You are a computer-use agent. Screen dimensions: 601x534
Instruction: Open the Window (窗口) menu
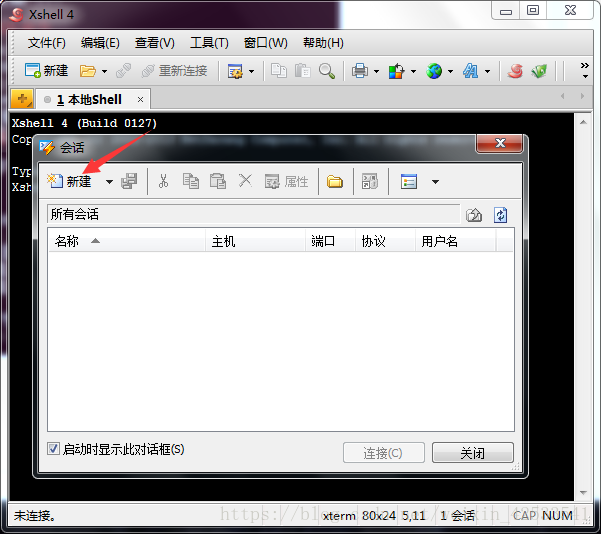pos(266,43)
